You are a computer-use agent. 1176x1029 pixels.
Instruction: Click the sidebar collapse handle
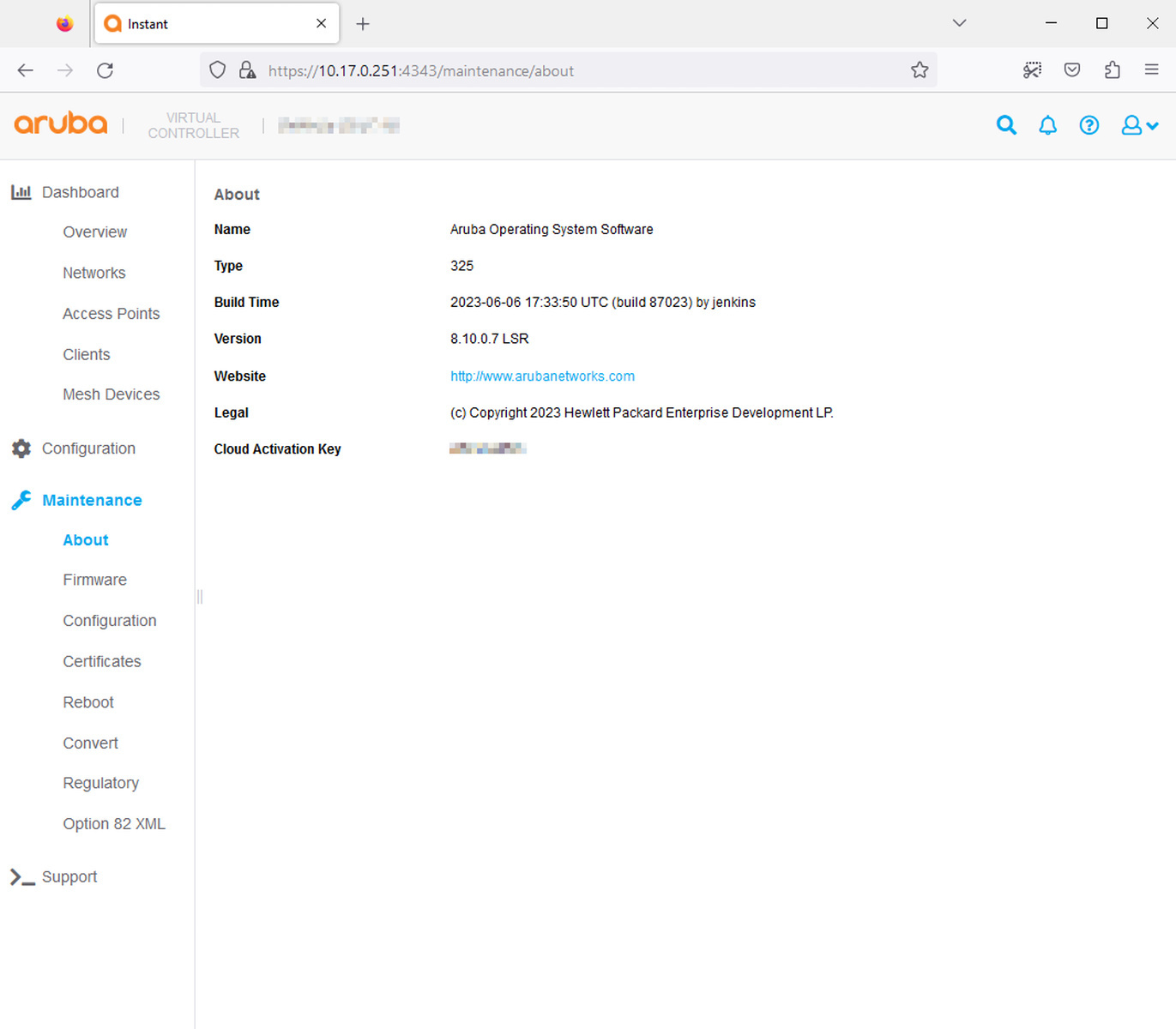(200, 596)
